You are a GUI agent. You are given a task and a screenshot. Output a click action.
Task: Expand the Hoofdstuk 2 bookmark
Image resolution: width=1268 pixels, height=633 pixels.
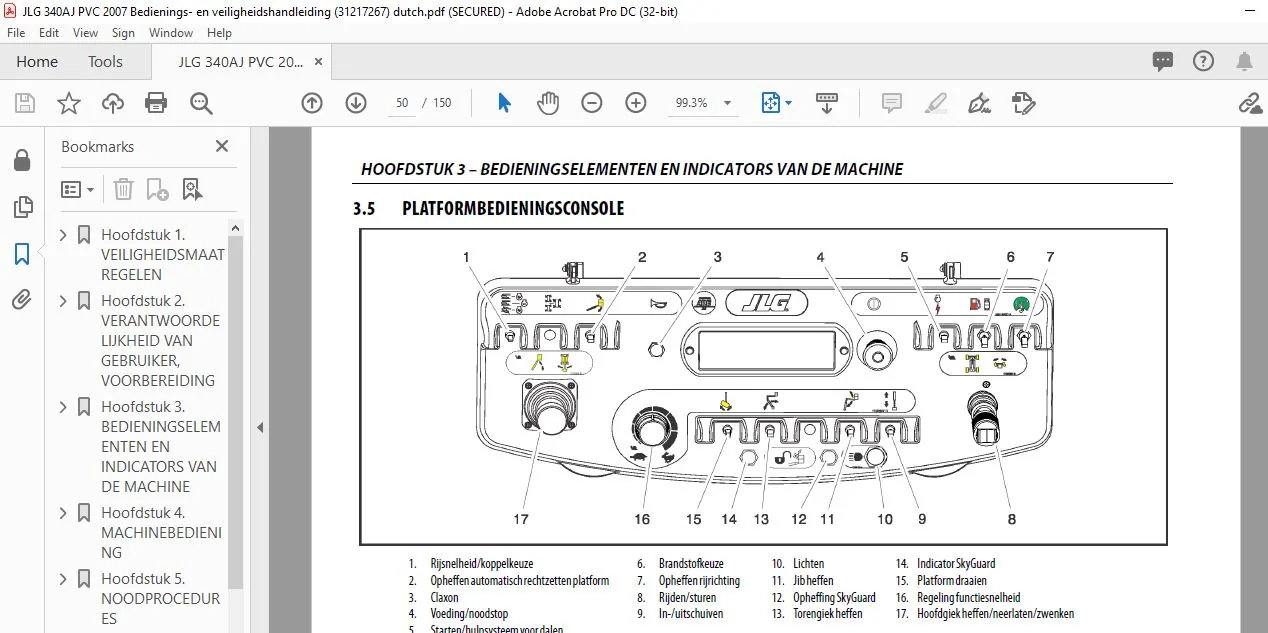click(64, 301)
